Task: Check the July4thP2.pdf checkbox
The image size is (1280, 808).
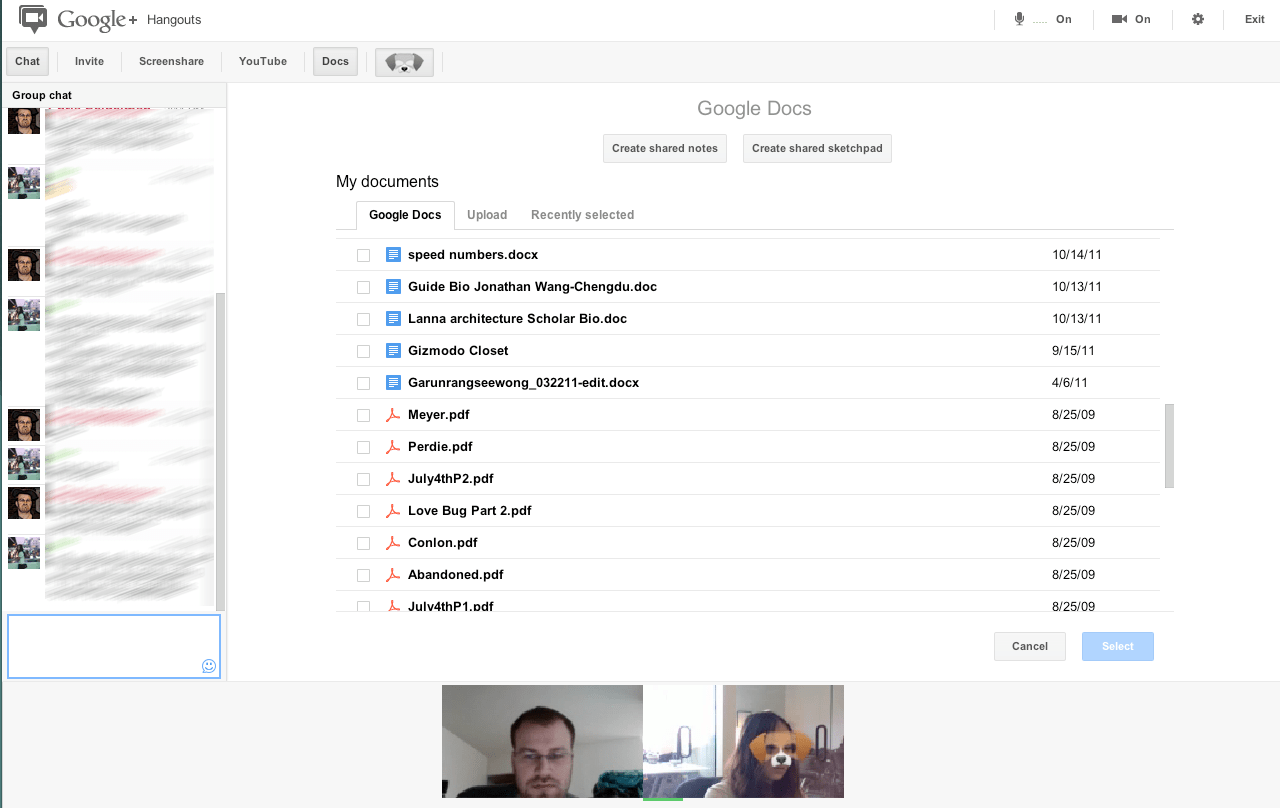Action: pos(363,480)
